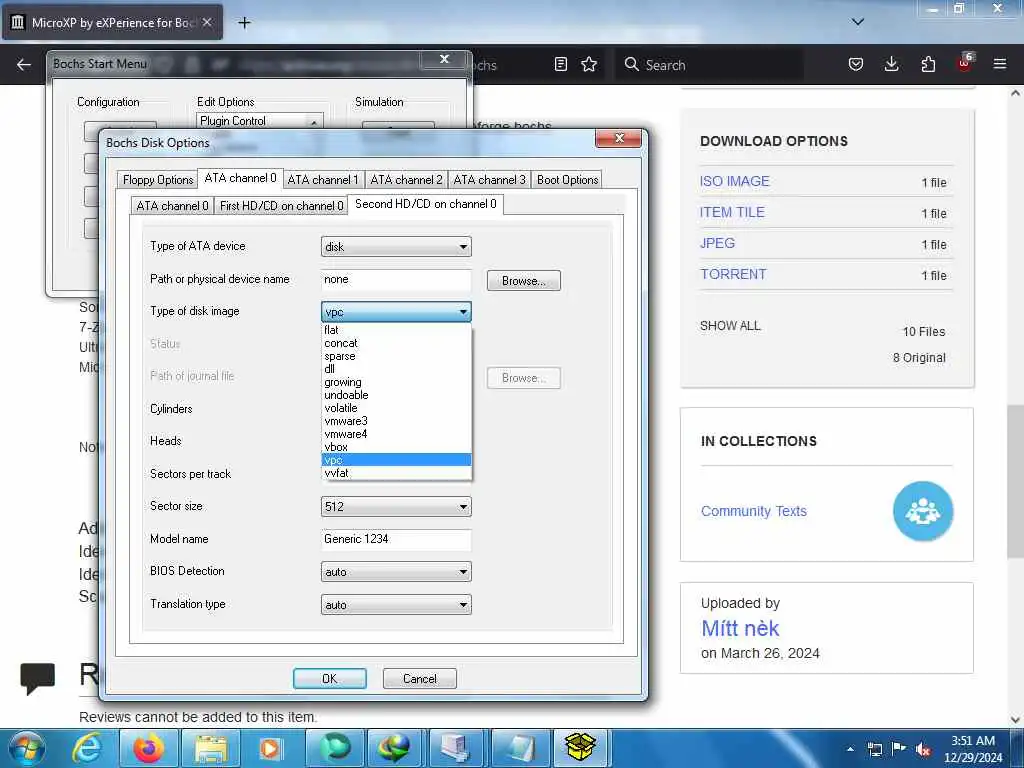This screenshot has height=768, width=1024.
Task: Click SHOW ALL files link
Action: coord(730,326)
